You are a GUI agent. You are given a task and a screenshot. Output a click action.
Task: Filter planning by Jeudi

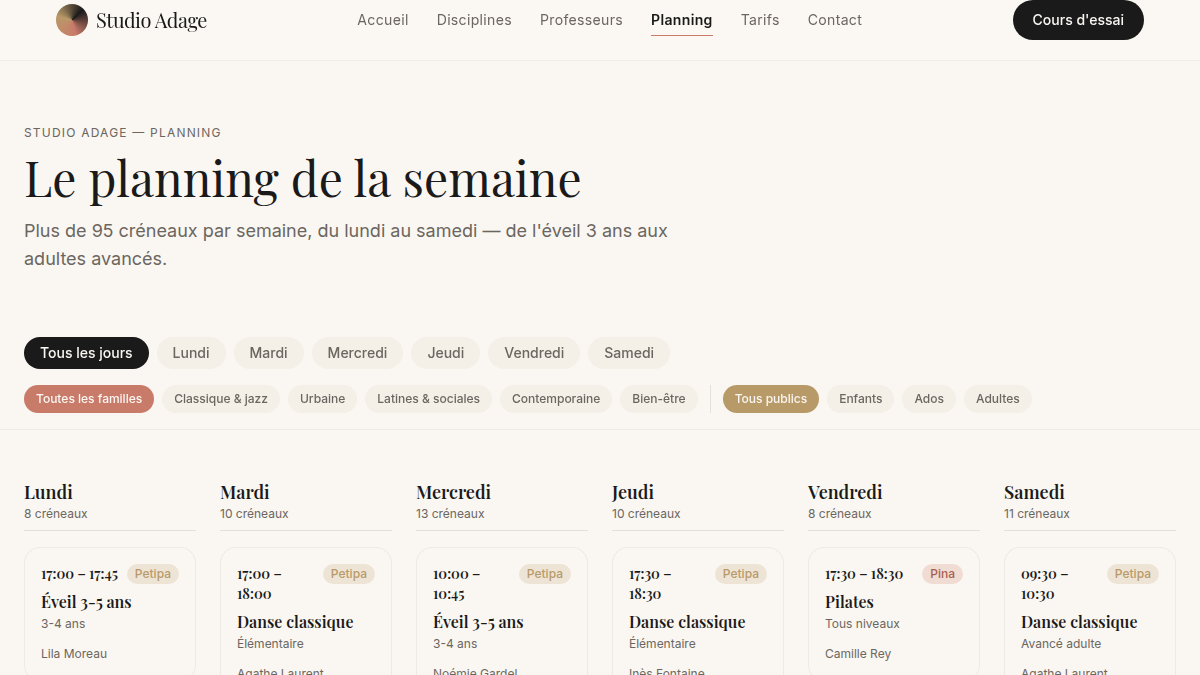[446, 353]
